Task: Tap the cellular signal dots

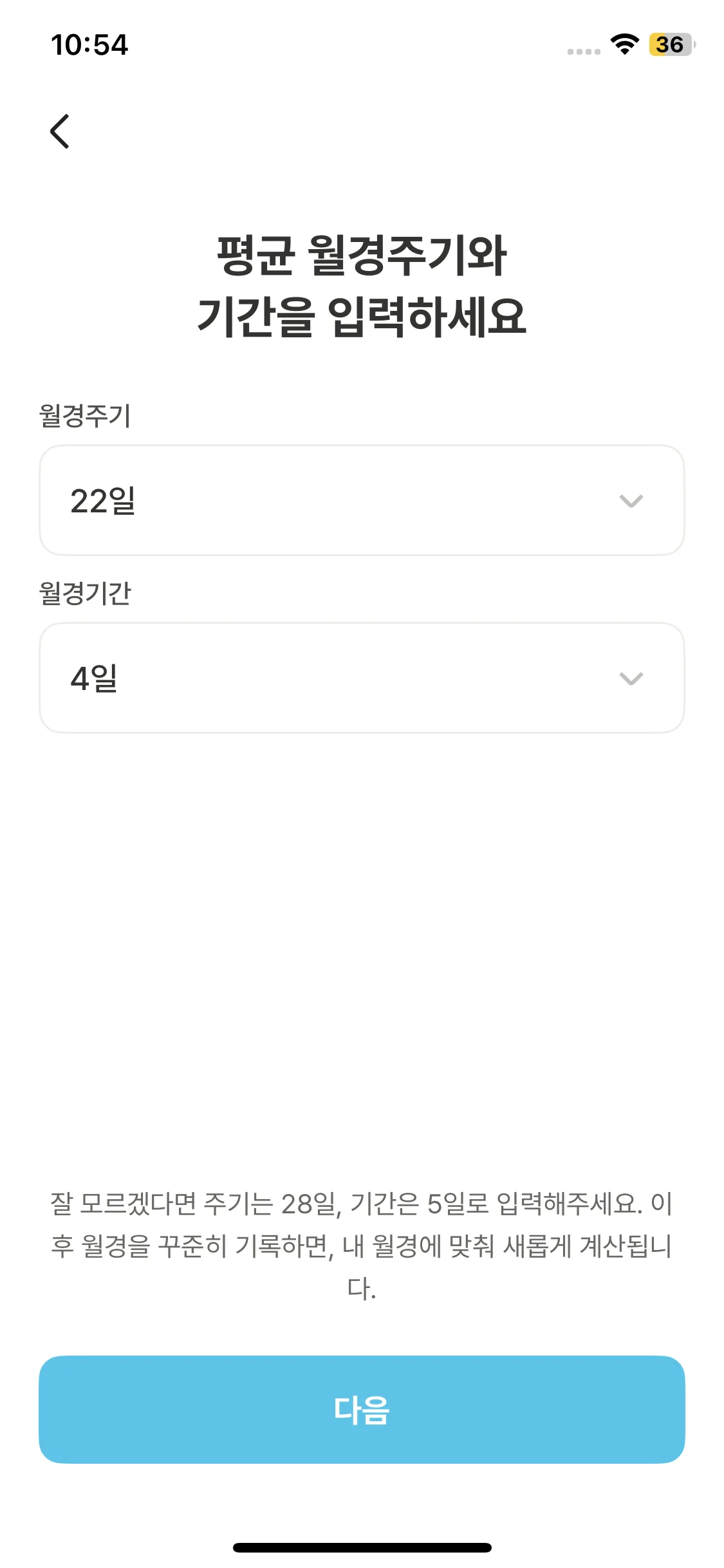Action: [584, 51]
